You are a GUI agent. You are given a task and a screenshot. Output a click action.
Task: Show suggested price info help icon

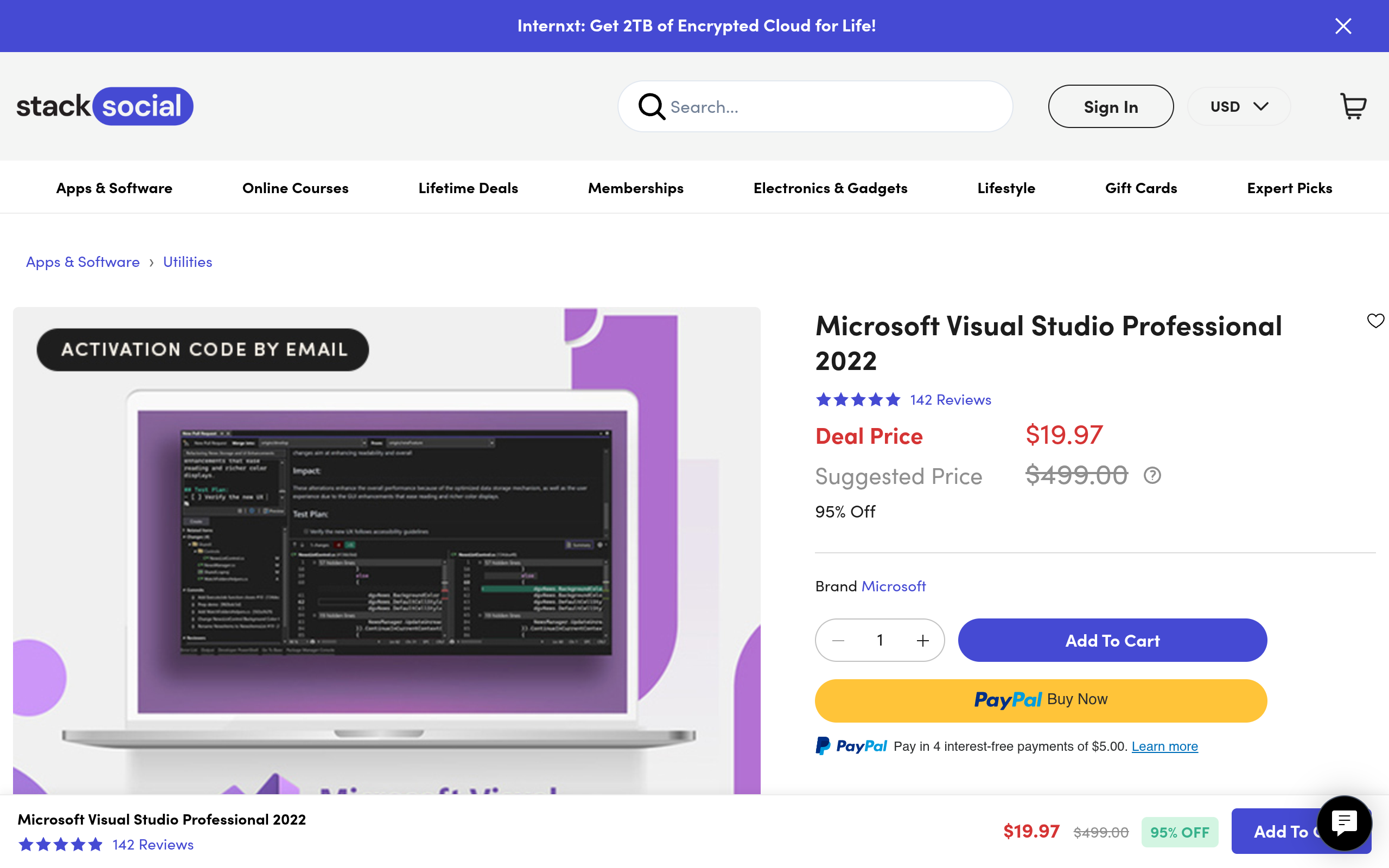tap(1152, 475)
